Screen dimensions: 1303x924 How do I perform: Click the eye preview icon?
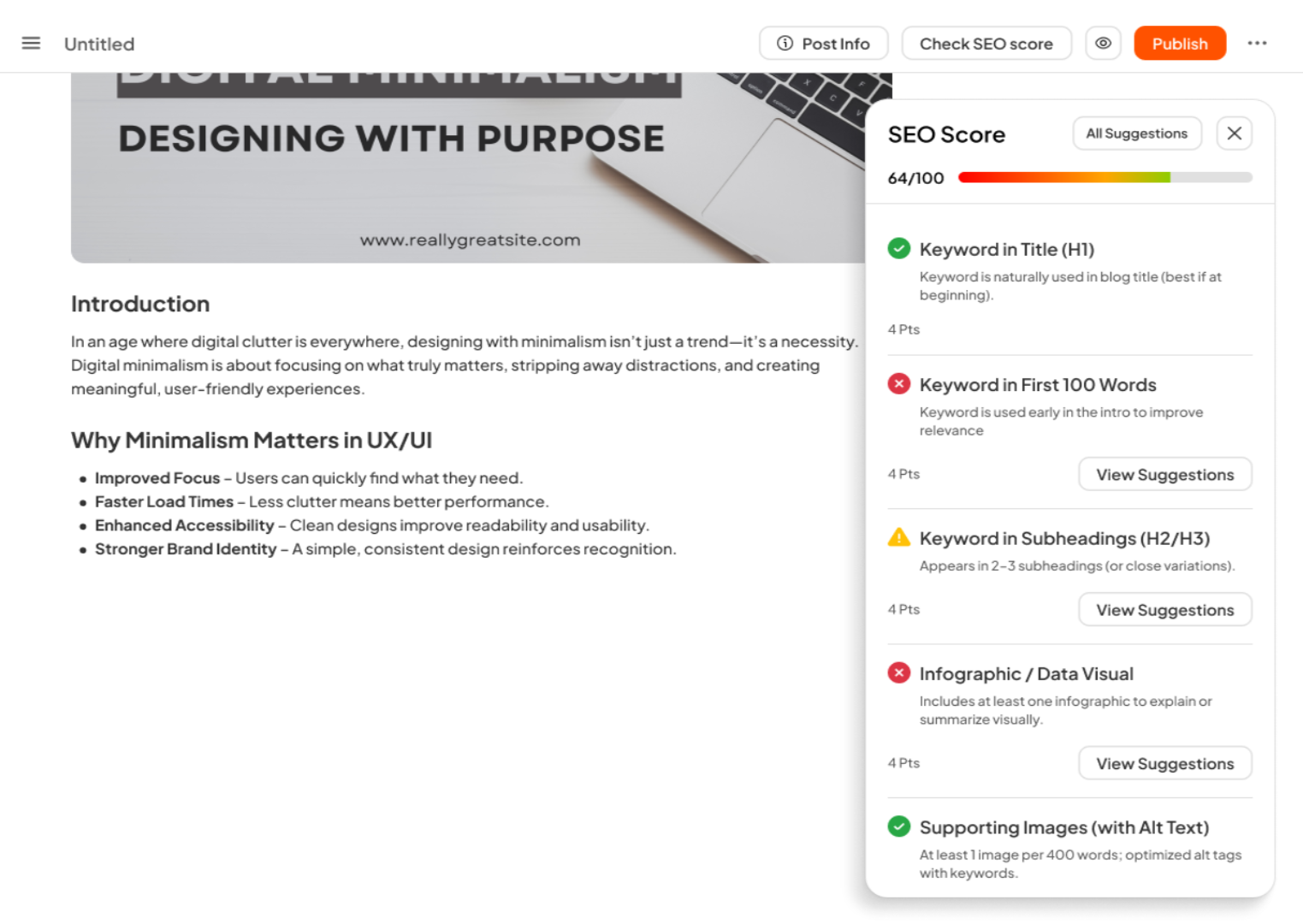click(1103, 44)
